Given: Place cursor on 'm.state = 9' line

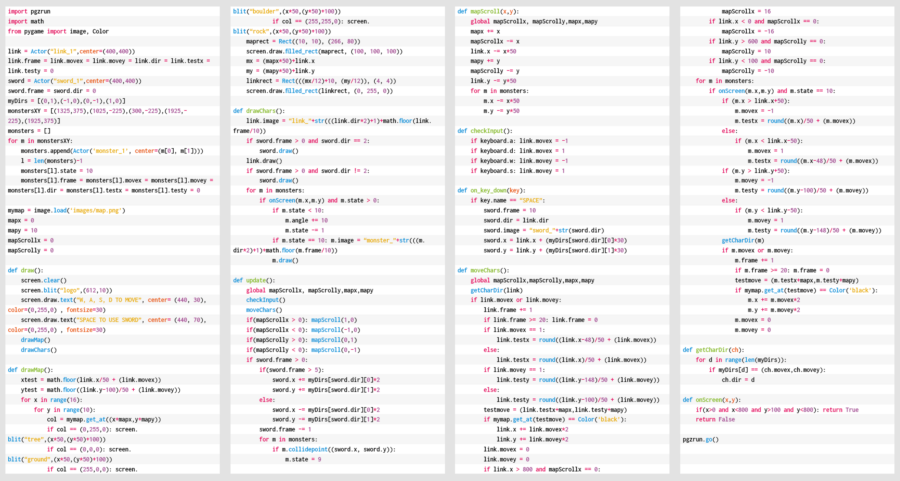Looking at the screenshot, I should [305, 459].
